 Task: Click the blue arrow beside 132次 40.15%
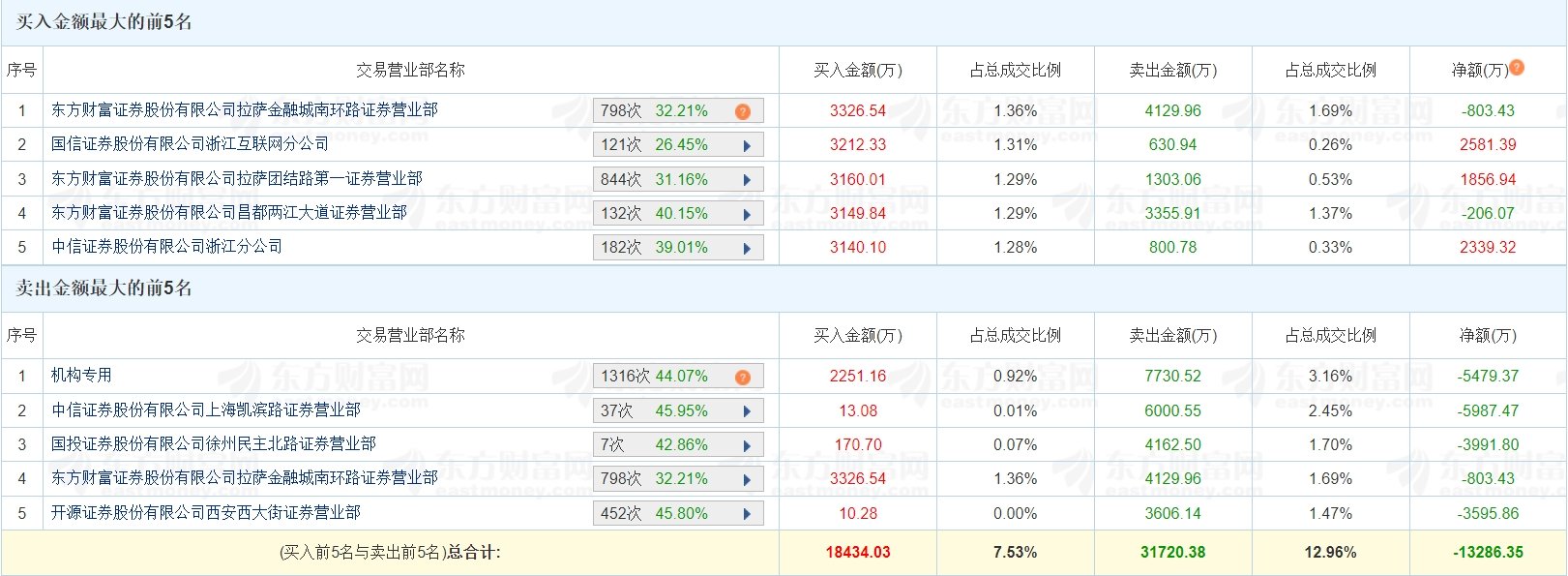(x=747, y=214)
